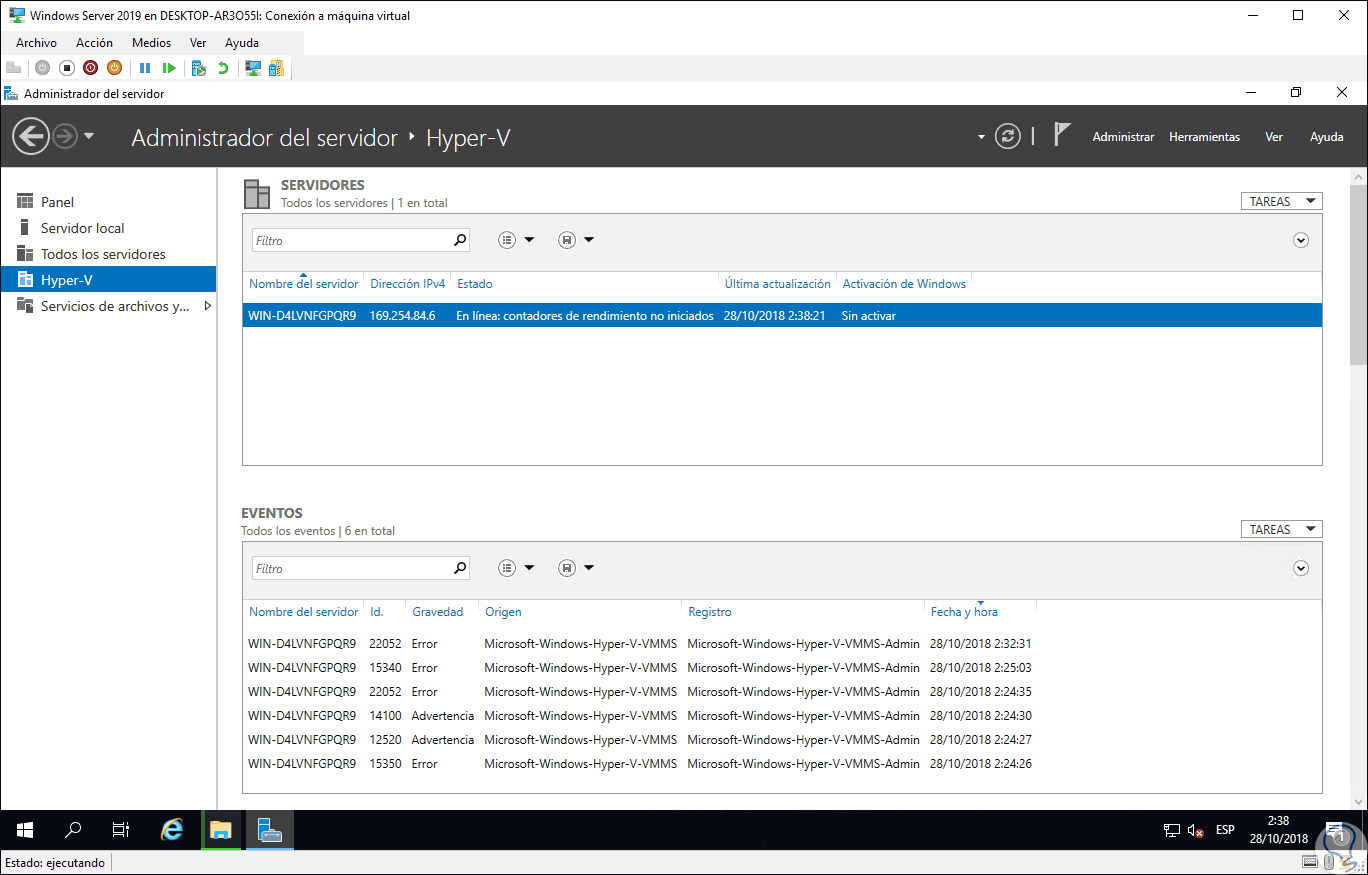Click the green Revert arrow icon
The image size is (1368, 875).
223,68
